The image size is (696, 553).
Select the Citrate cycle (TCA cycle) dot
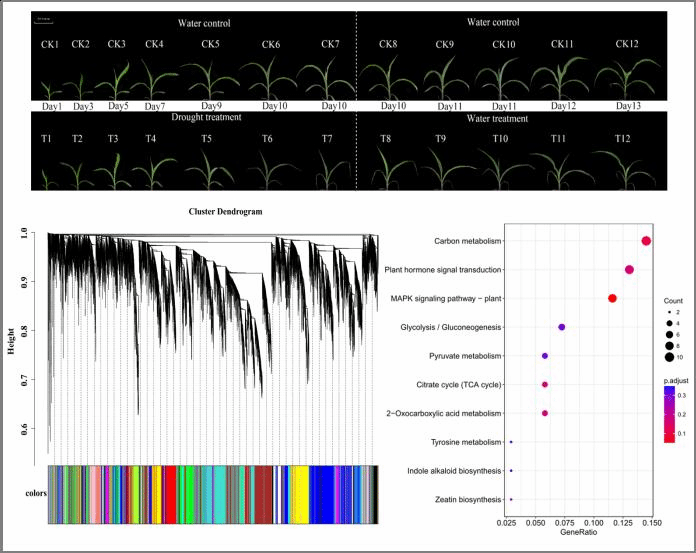coord(545,385)
